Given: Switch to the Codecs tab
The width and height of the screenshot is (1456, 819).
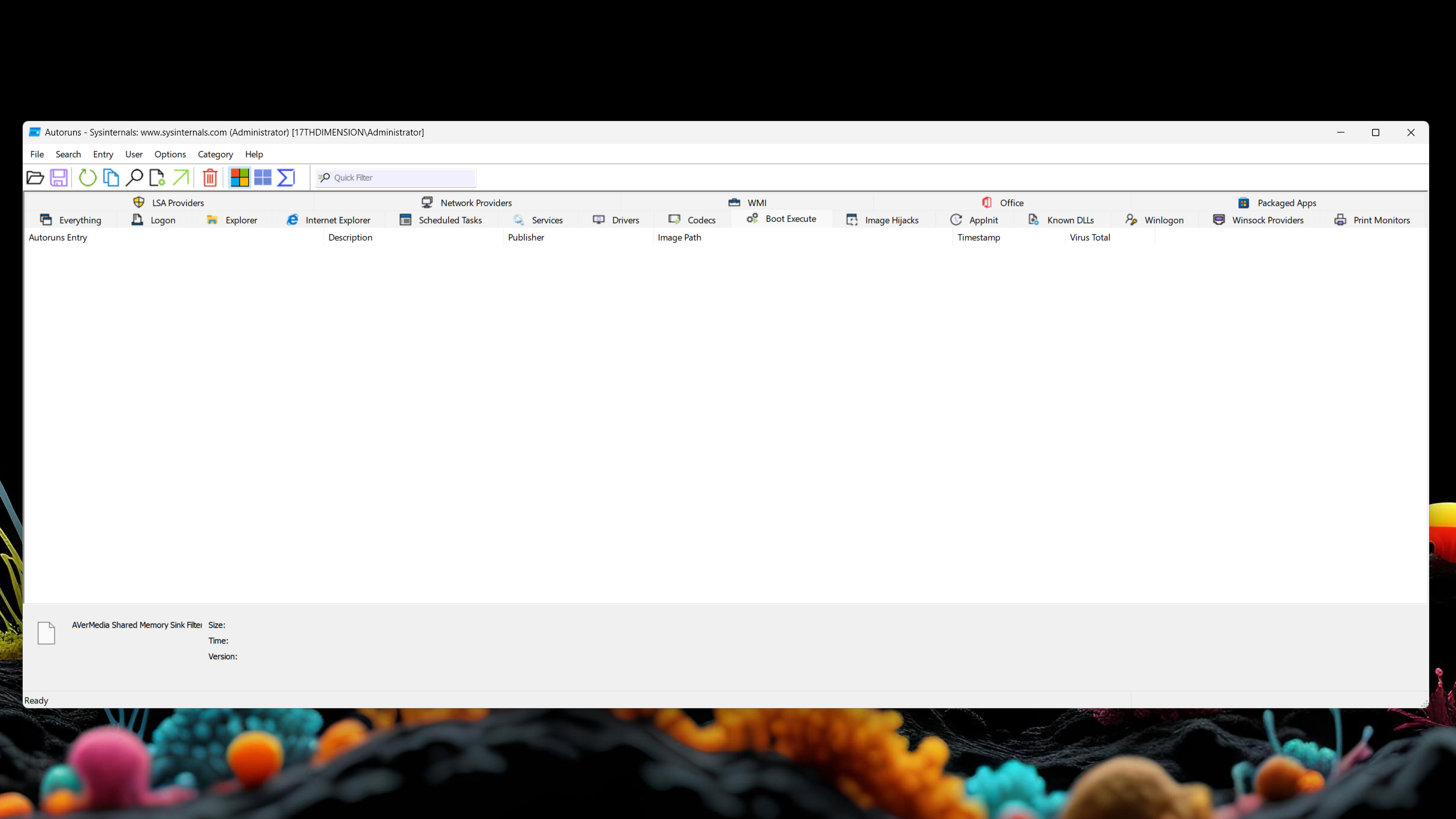Looking at the screenshot, I should pos(692,220).
